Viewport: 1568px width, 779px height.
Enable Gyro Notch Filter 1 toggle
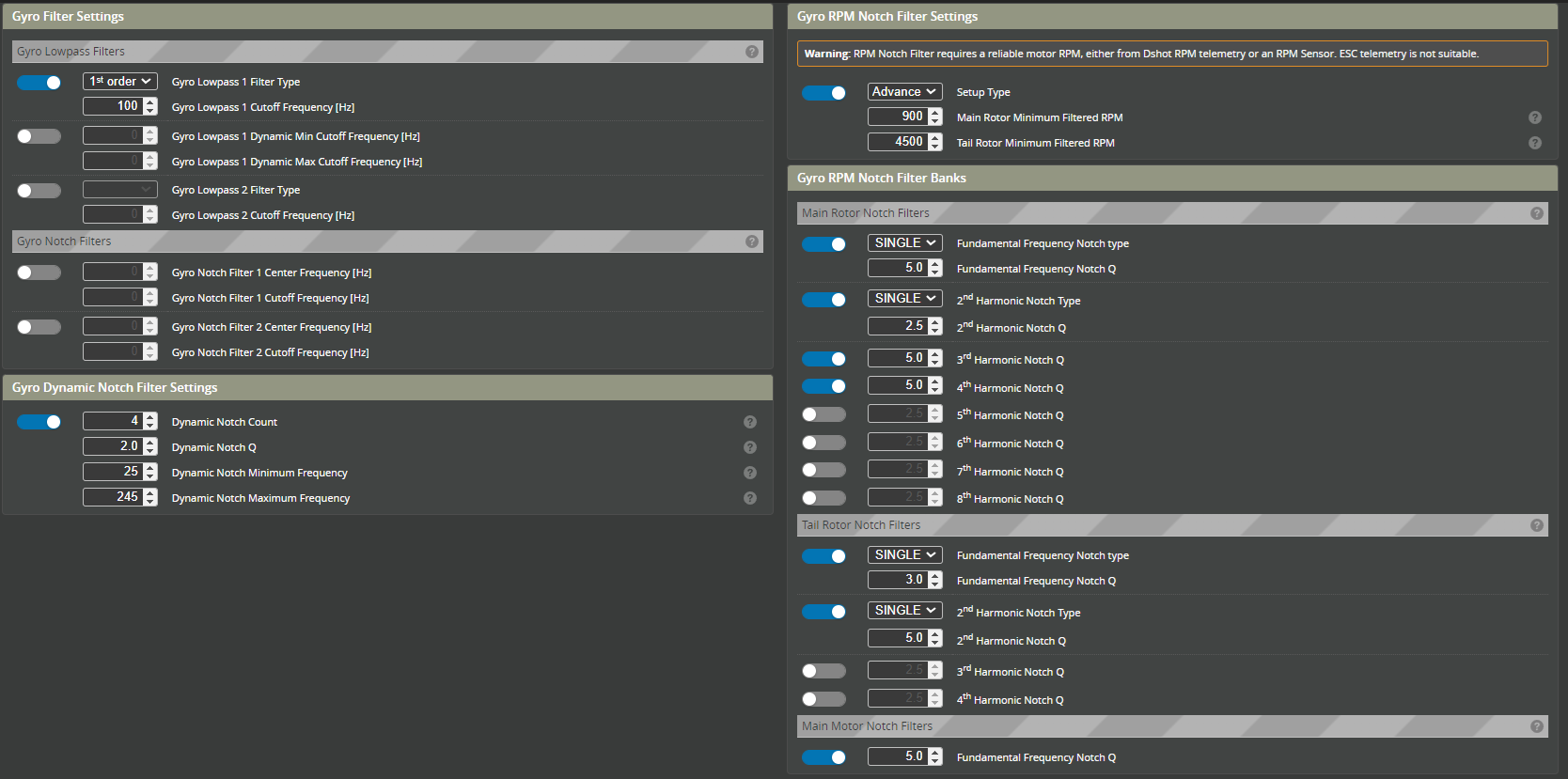[x=39, y=273]
